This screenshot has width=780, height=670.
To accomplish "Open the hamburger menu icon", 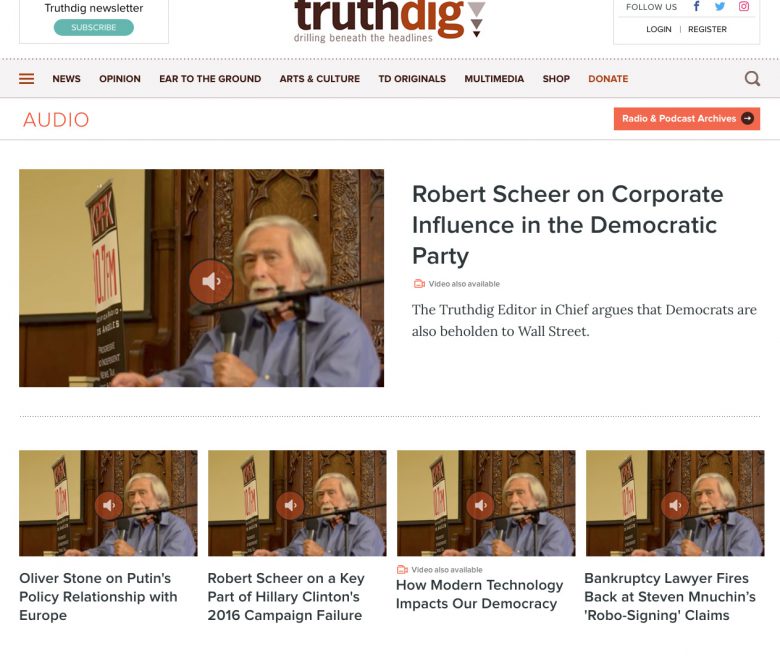I will [26, 79].
